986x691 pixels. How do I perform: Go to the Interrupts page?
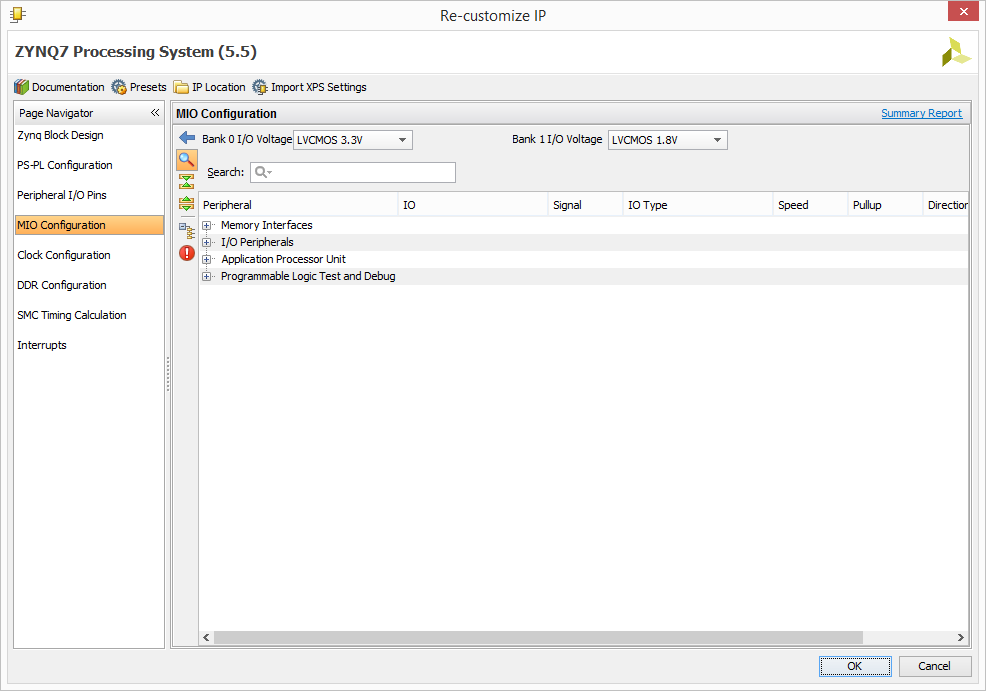pos(42,345)
